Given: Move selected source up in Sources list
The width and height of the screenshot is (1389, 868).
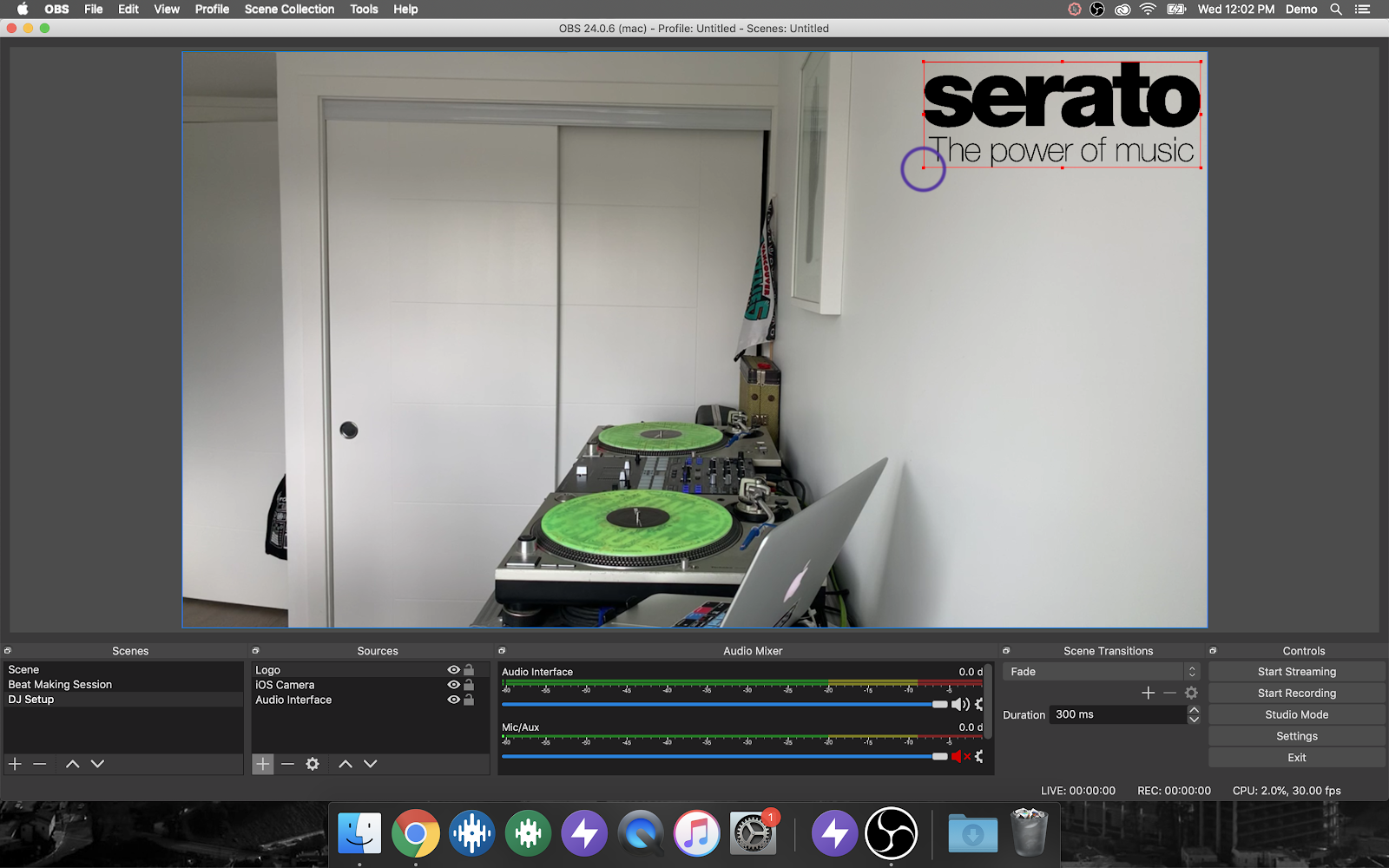Looking at the screenshot, I should [x=346, y=764].
